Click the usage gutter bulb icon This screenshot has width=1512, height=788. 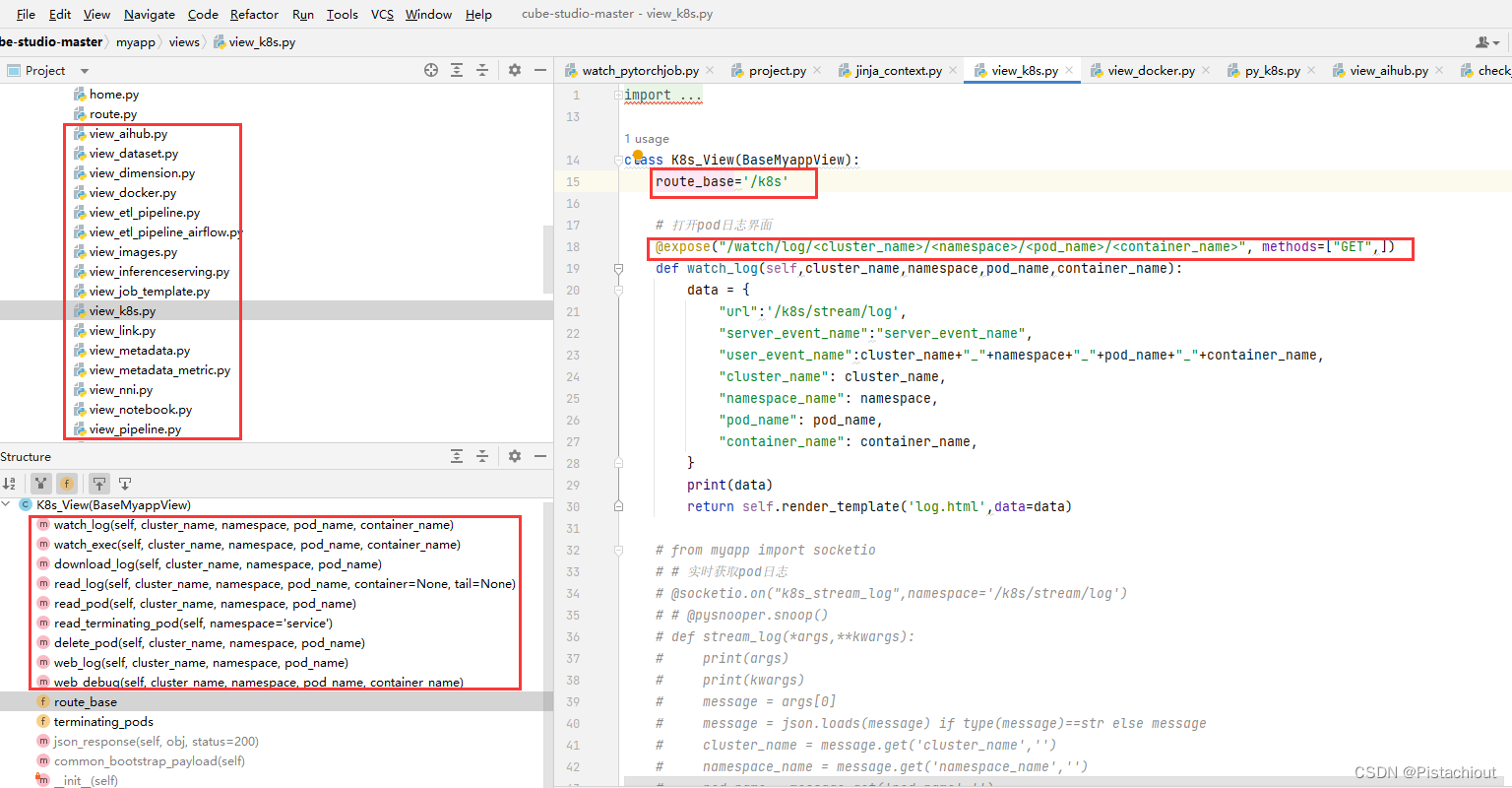(638, 156)
